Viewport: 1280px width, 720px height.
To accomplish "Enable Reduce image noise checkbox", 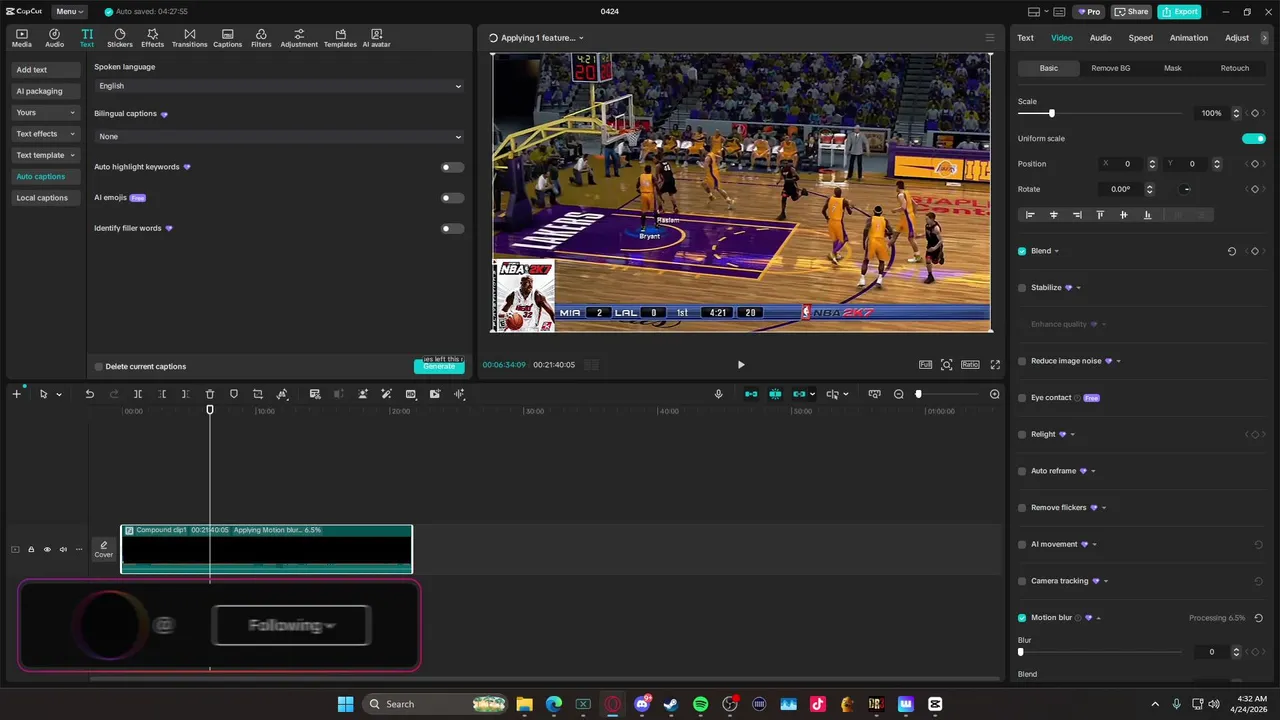I will click(x=1022, y=361).
